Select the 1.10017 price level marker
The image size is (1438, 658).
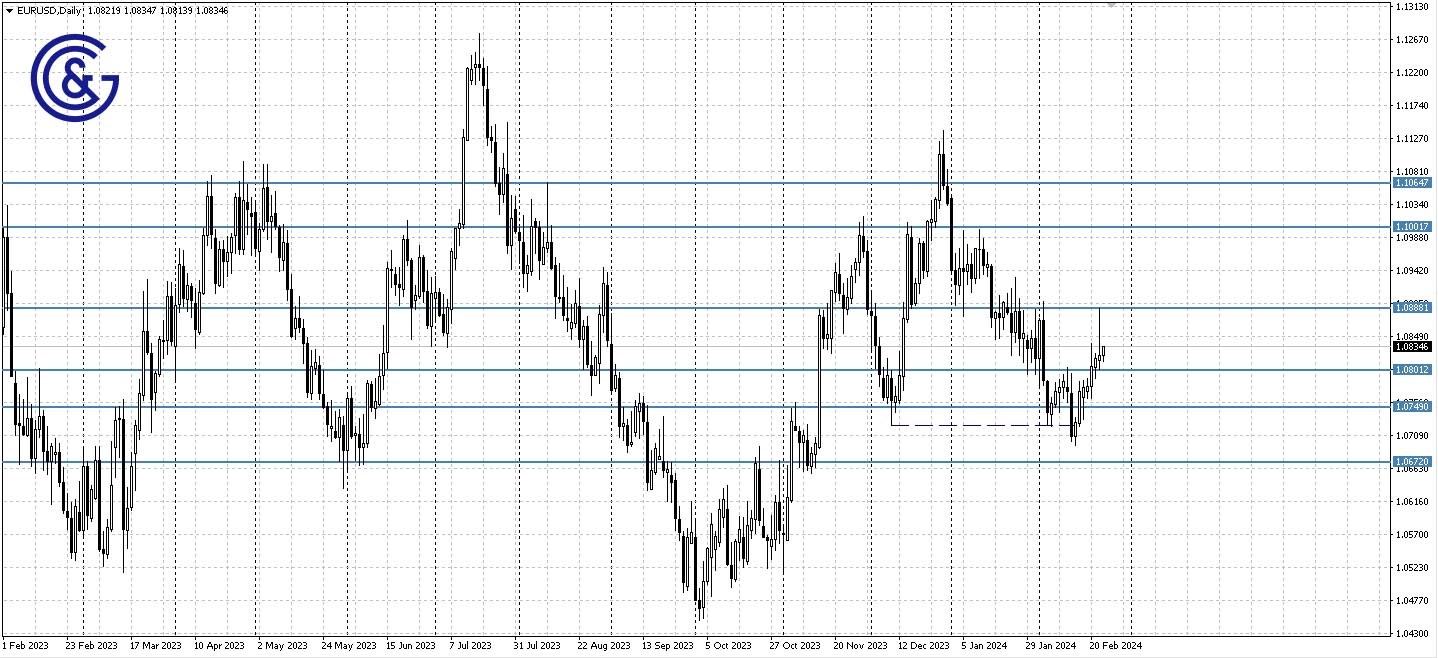(x=1411, y=227)
